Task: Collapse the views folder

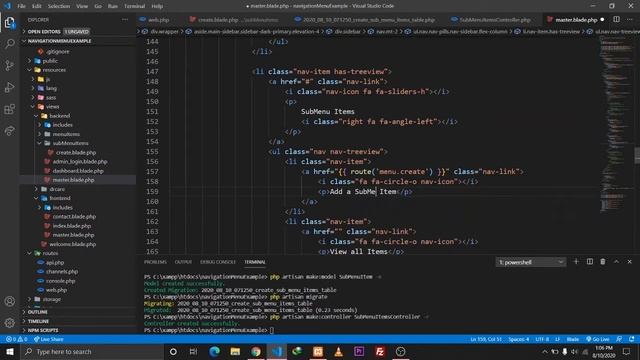Action: [52, 107]
